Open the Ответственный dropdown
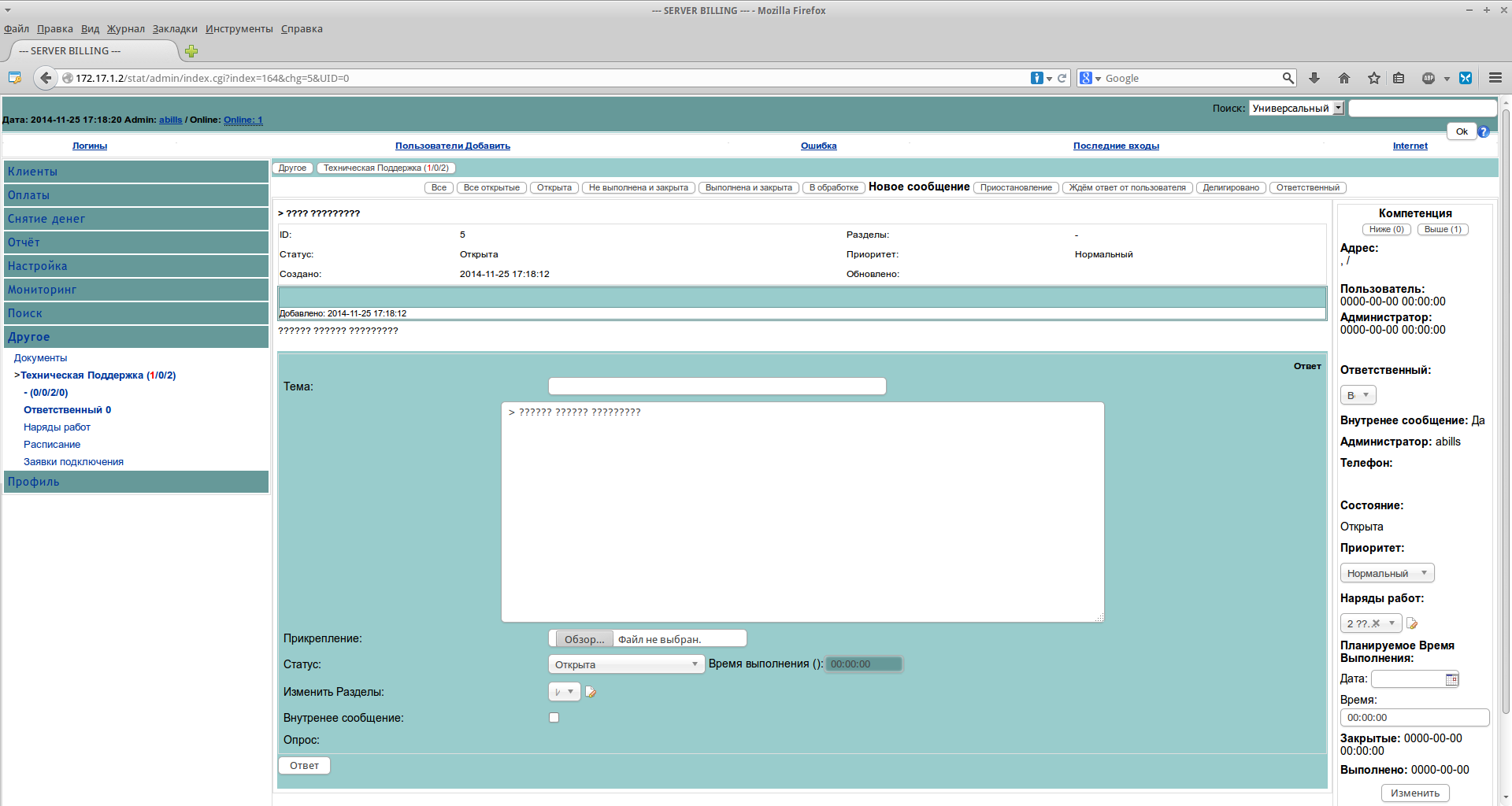Viewport: 1512px width, 806px height. coord(1358,395)
